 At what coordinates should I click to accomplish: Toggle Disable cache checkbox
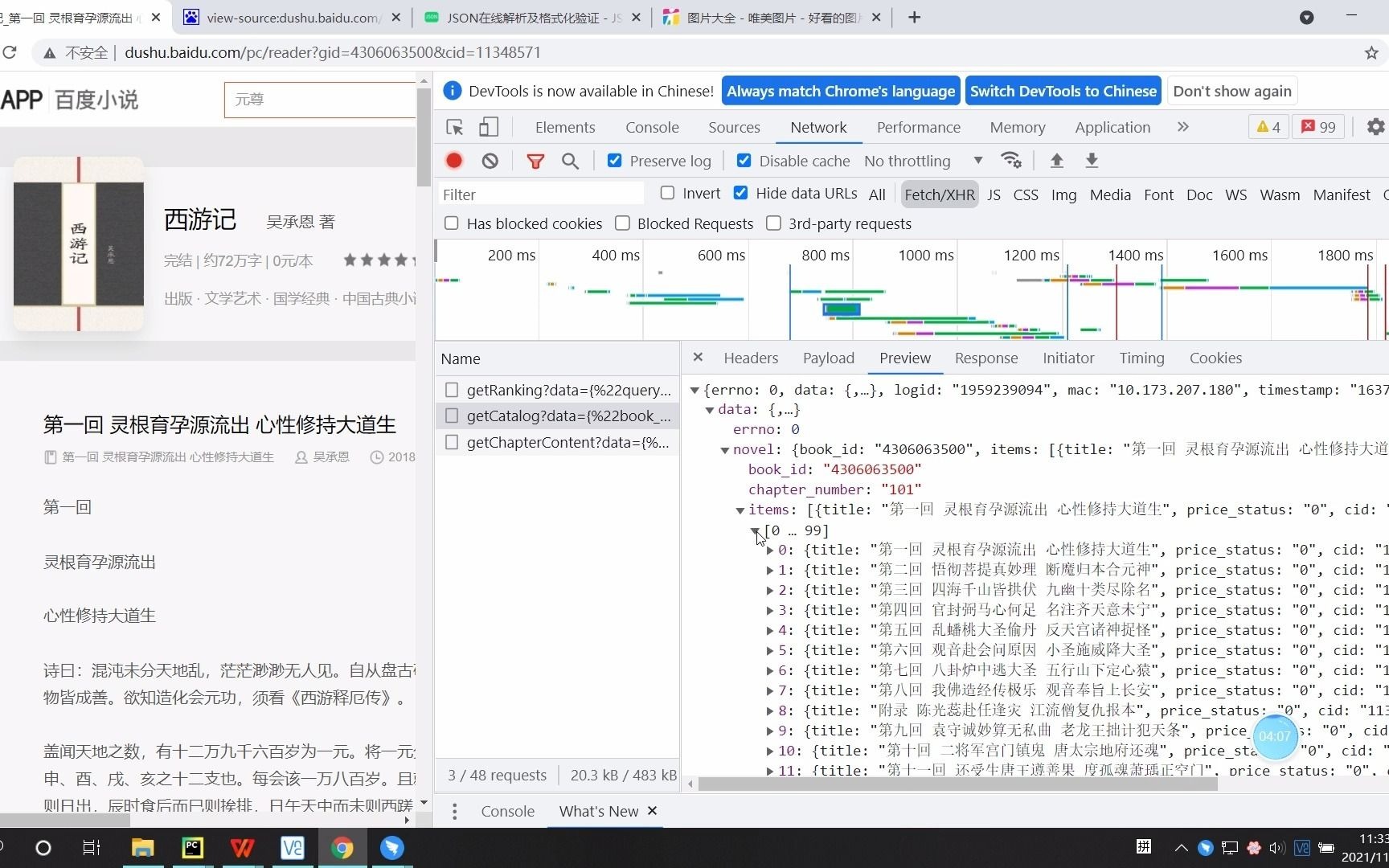pos(744,161)
